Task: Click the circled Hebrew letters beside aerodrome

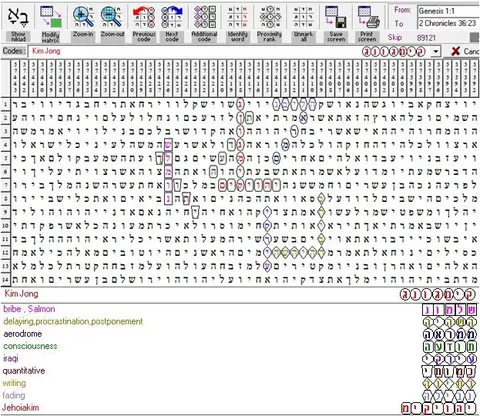Action: tap(449, 334)
